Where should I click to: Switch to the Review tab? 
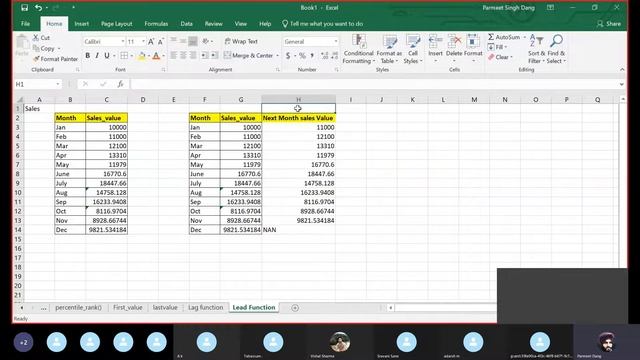click(213, 24)
